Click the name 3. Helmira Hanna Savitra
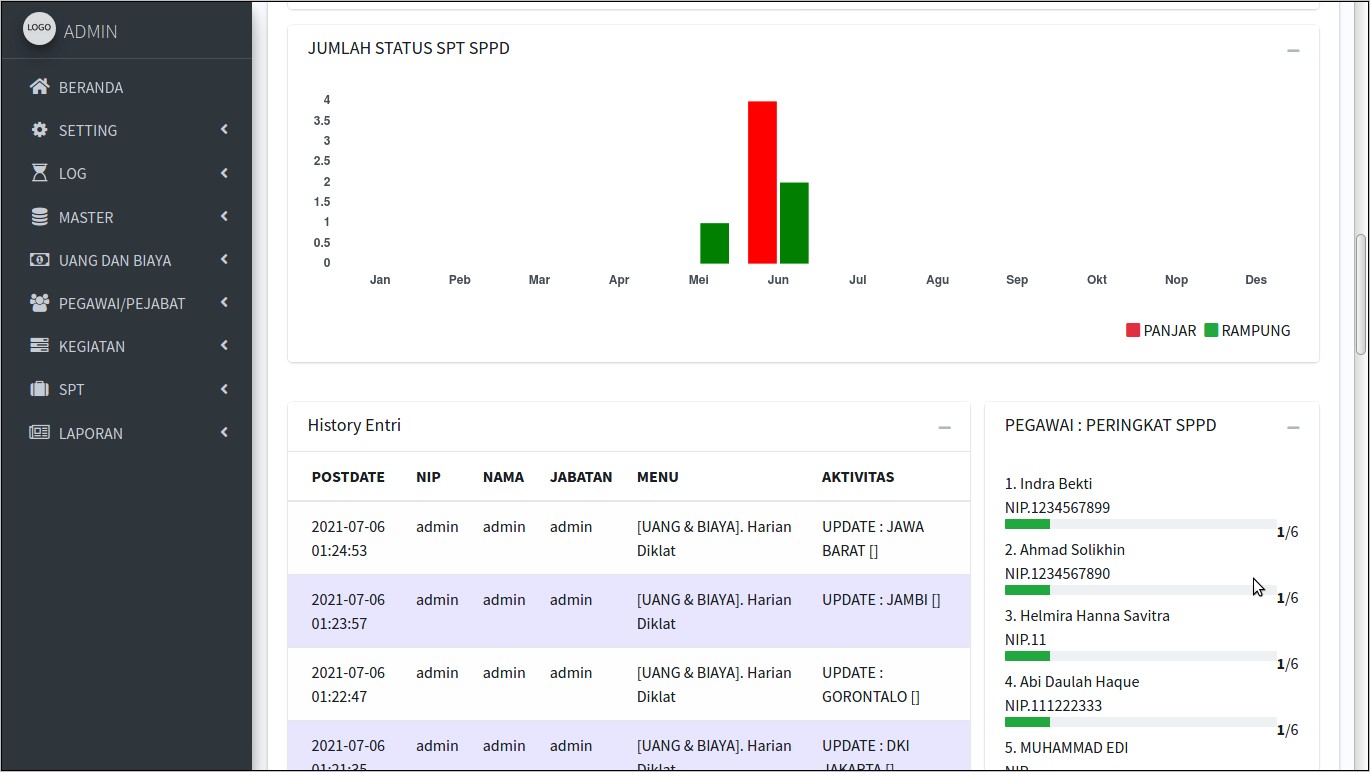 (1087, 616)
